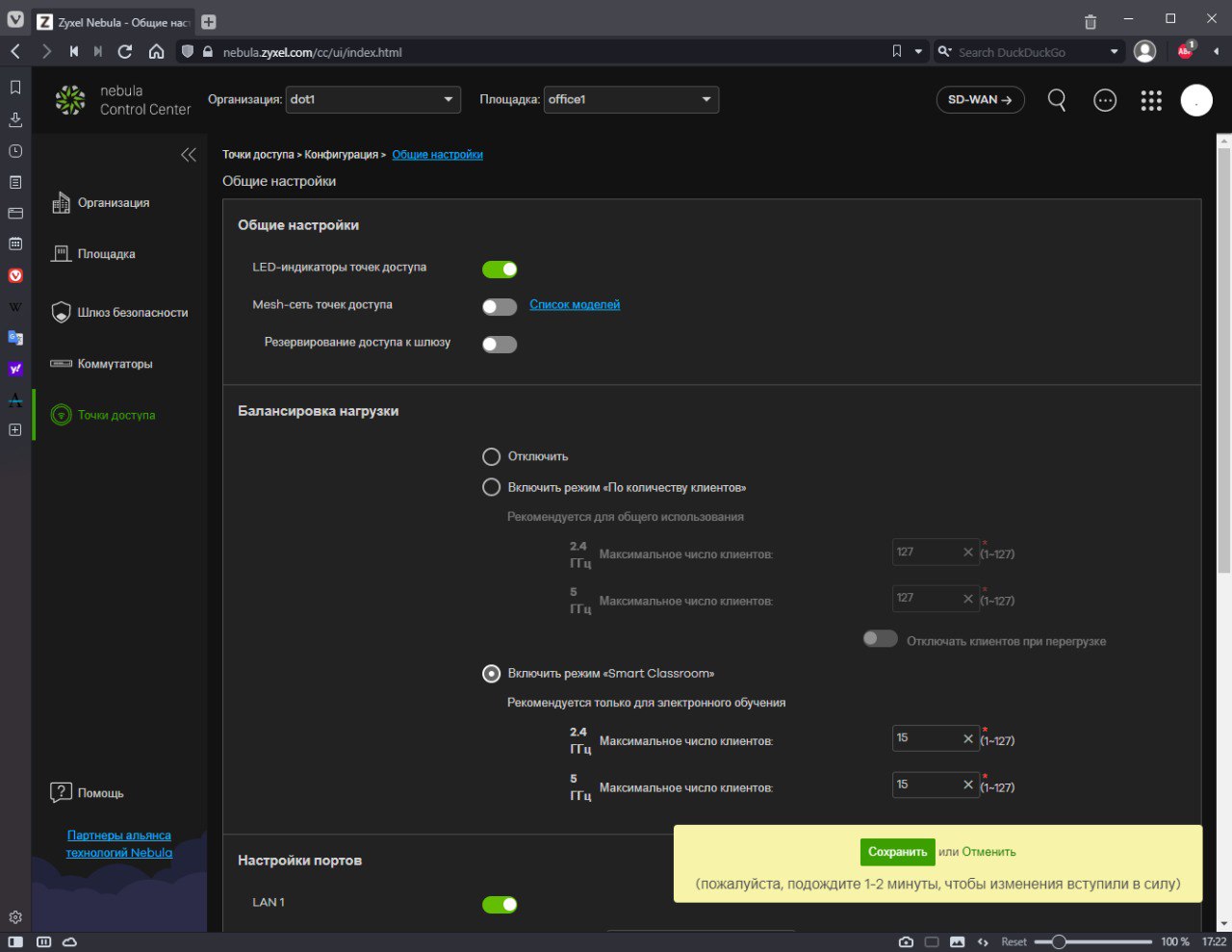Screen dimensions: 1232x952
Task: Open the Список моделей link
Action: pyautogui.click(x=575, y=305)
